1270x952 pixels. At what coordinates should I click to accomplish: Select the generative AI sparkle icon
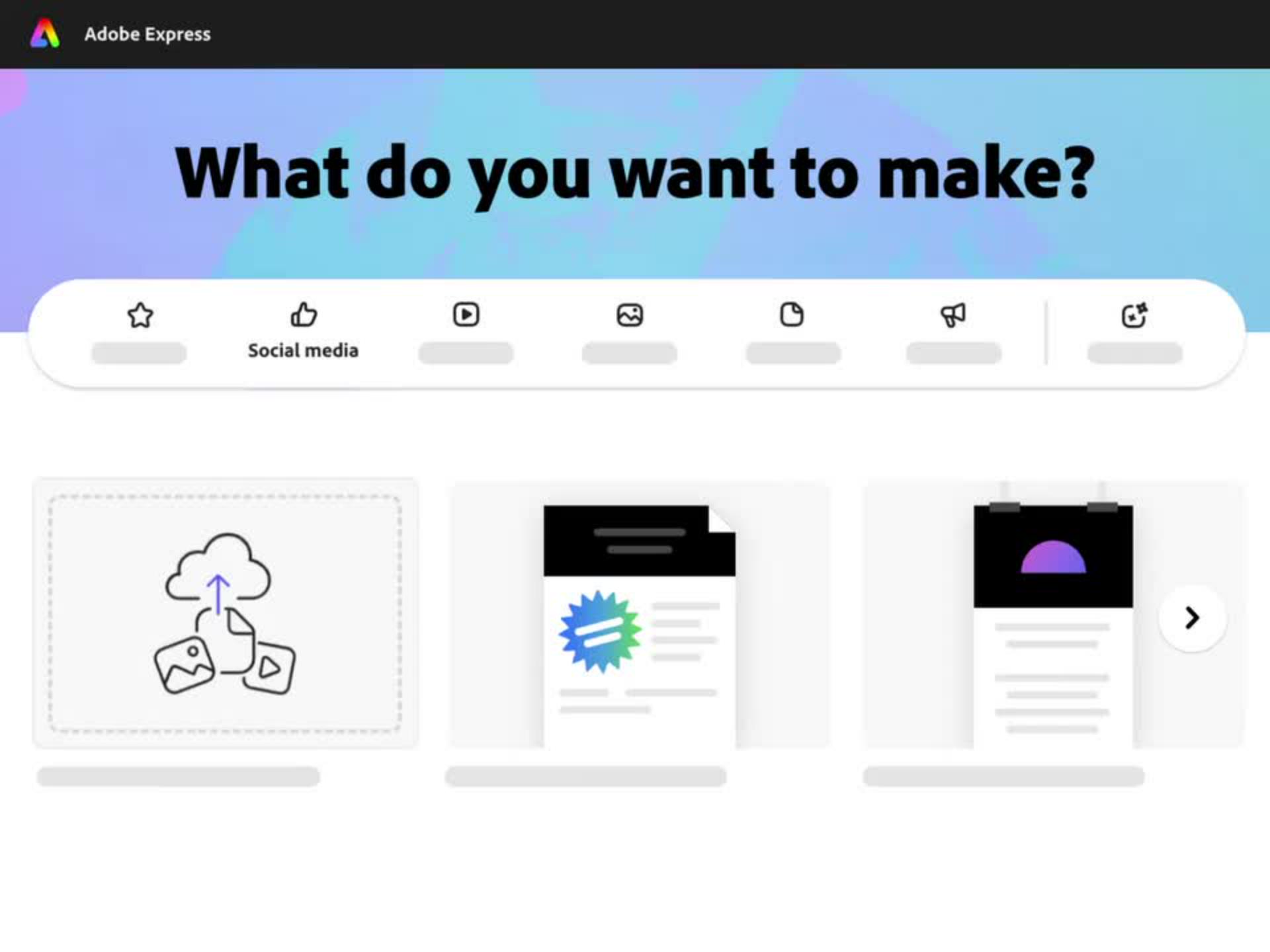1134,315
